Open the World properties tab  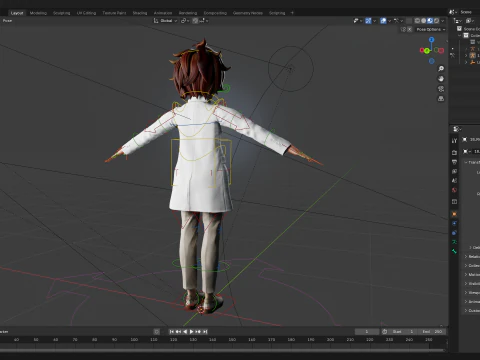tap(454, 190)
